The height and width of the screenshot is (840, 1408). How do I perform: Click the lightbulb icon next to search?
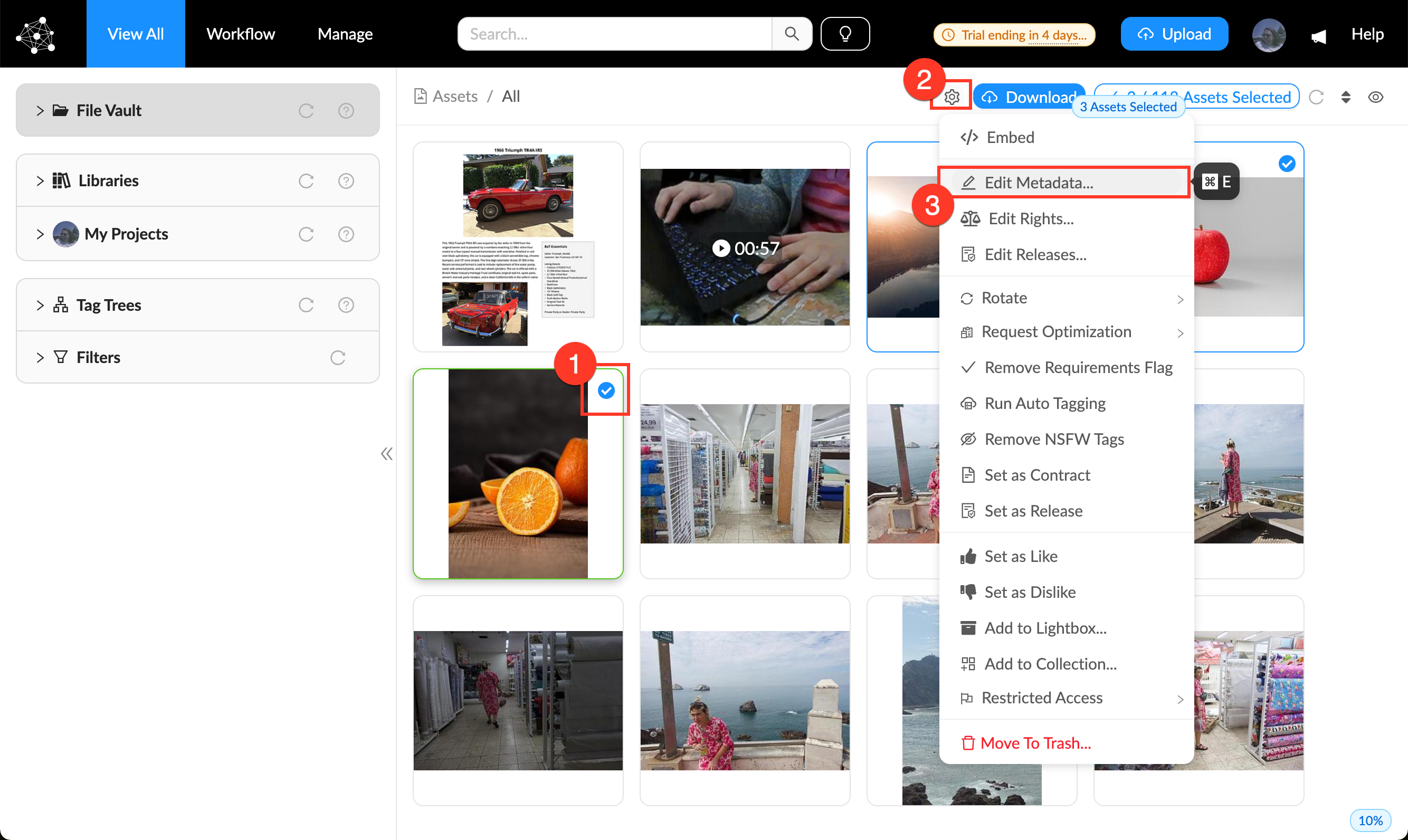[x=845, y=34]
